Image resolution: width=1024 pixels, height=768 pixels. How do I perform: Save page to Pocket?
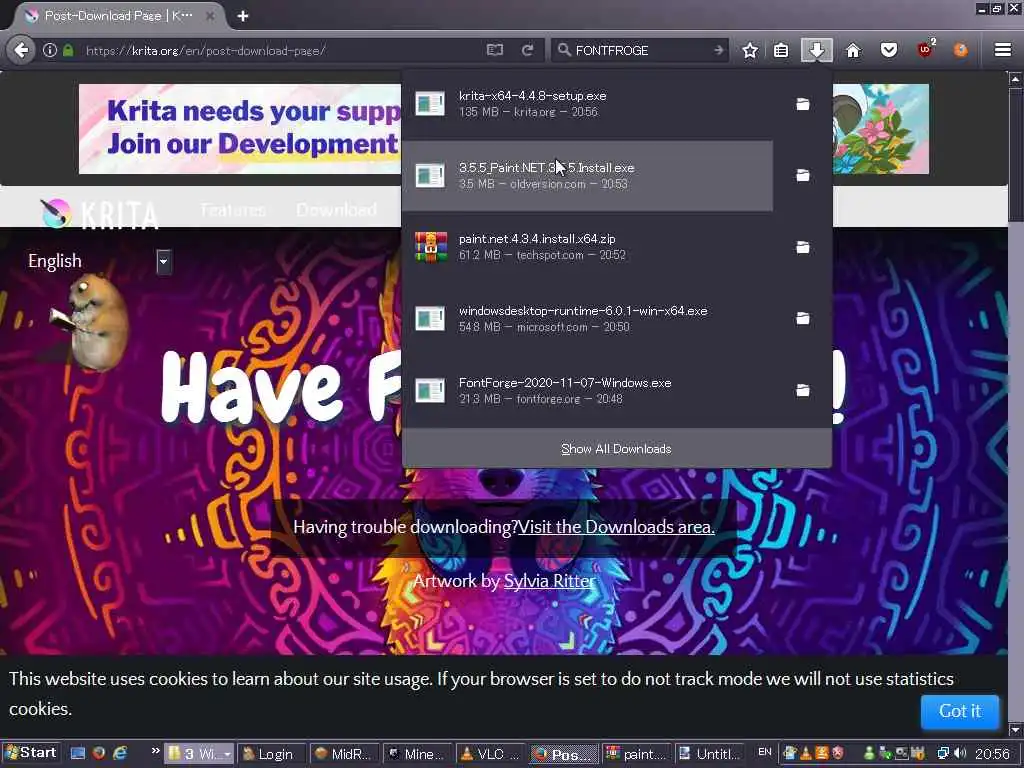[x=889, y=50]
